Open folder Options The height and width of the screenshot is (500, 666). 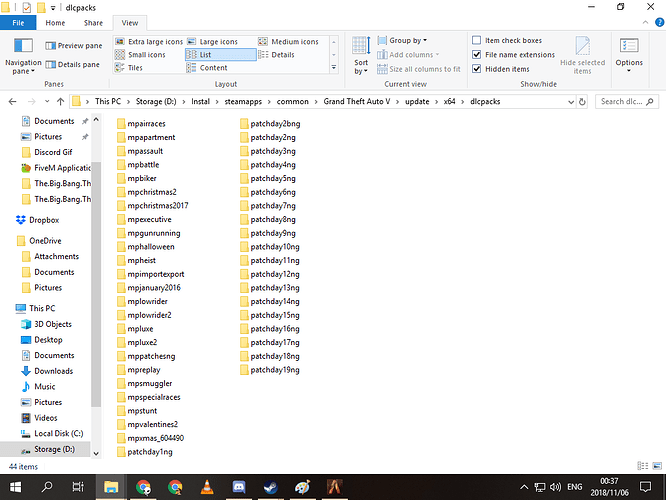point(629,55)
